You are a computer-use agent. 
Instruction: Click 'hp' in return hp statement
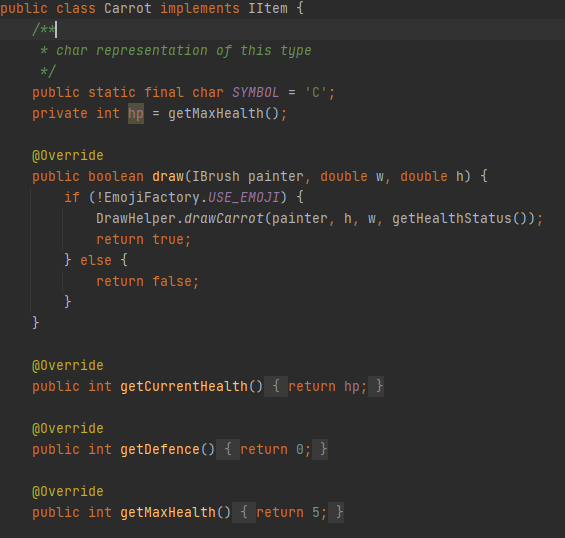coord(352,387)
